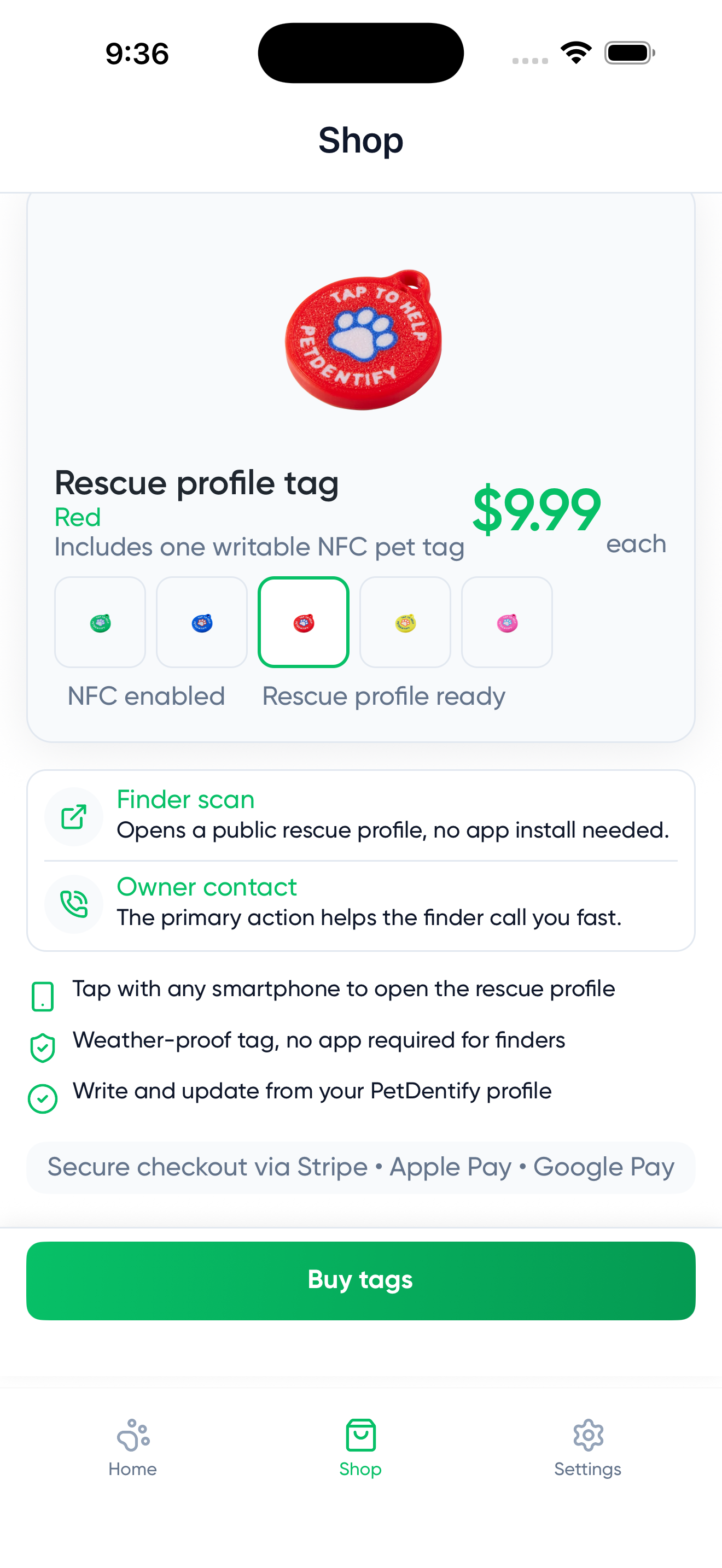Tap the shield check weather-proof icon
The image size is (722, 1568).
point(43,1048)
